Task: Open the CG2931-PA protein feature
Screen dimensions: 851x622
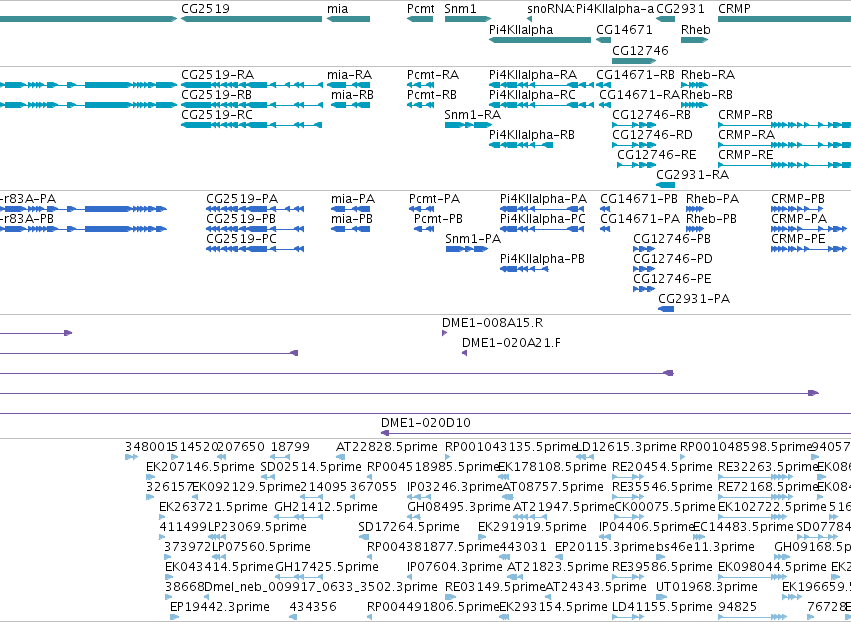Action: click(x=666, y=309)
